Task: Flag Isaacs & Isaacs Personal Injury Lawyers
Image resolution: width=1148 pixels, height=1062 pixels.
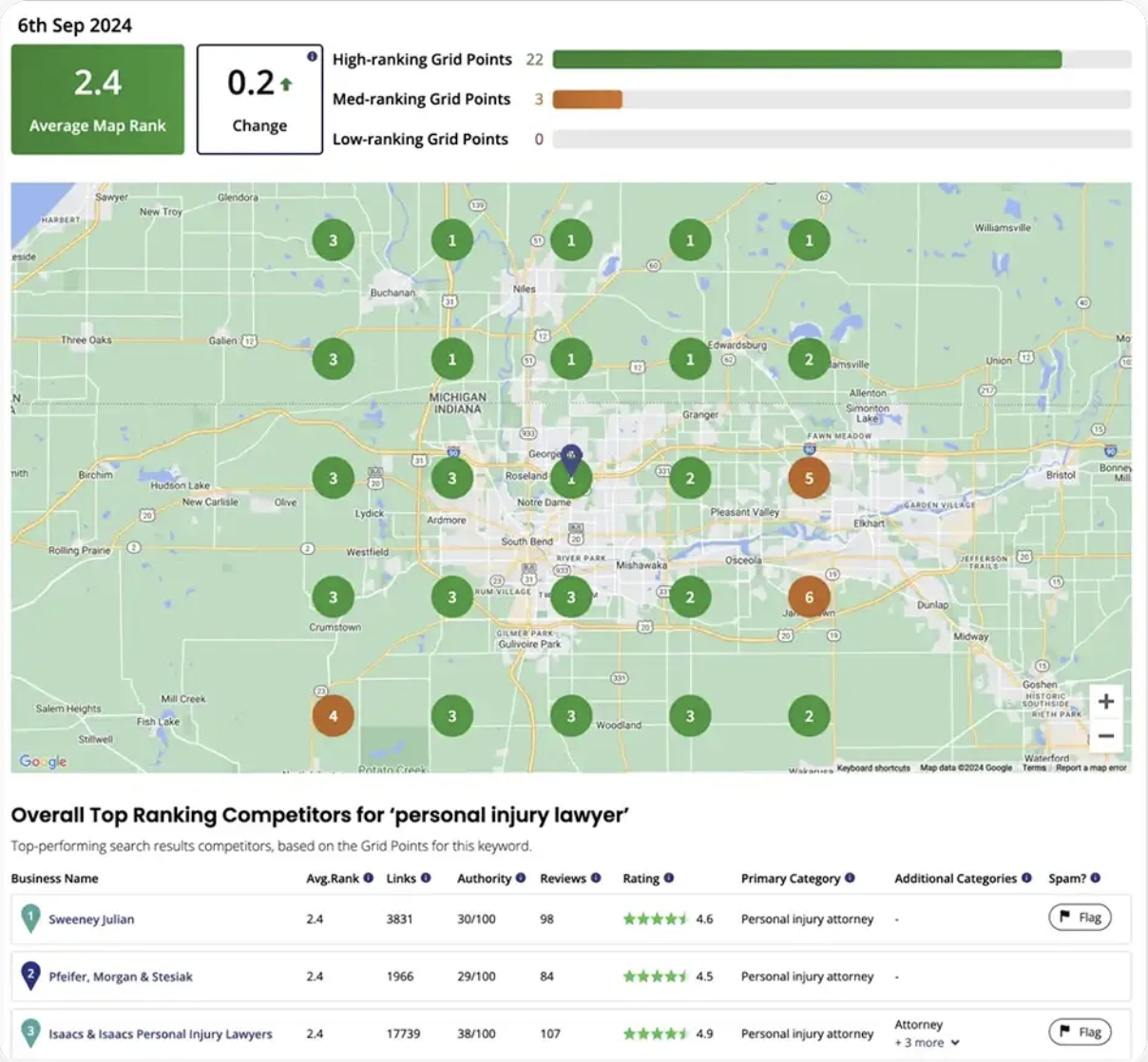Action: pyautogui.click(x=1080, y=1033)
